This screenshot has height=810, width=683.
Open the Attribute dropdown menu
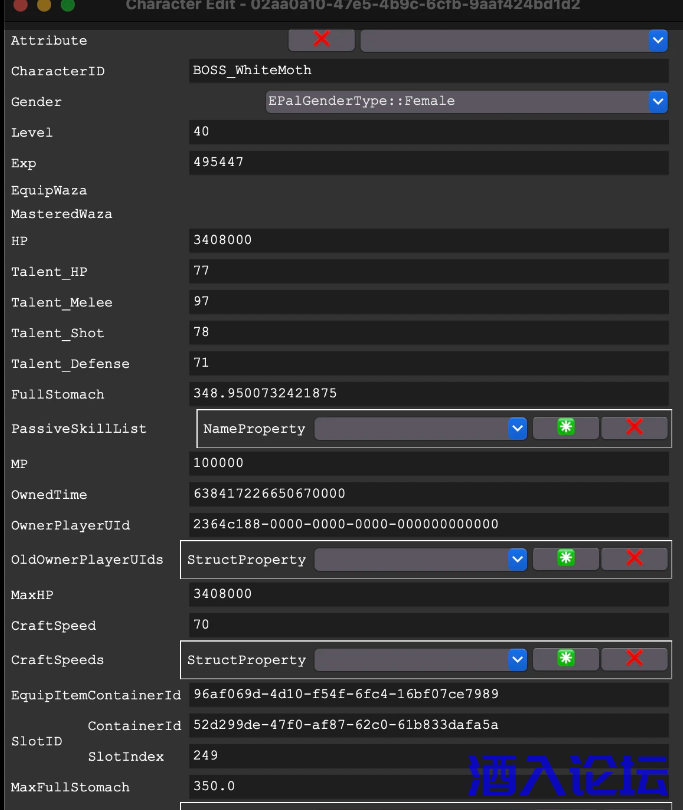tap(513, 40)
